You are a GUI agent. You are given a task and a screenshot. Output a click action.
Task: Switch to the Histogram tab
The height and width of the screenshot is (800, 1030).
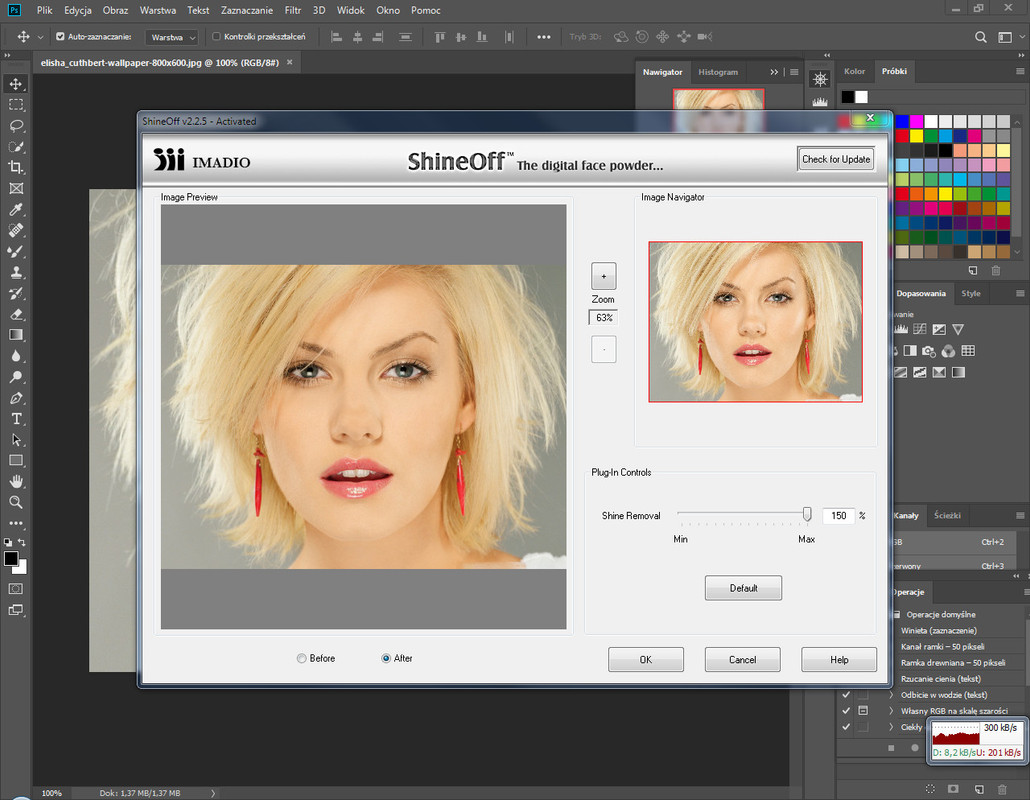(x=718, y=72)
